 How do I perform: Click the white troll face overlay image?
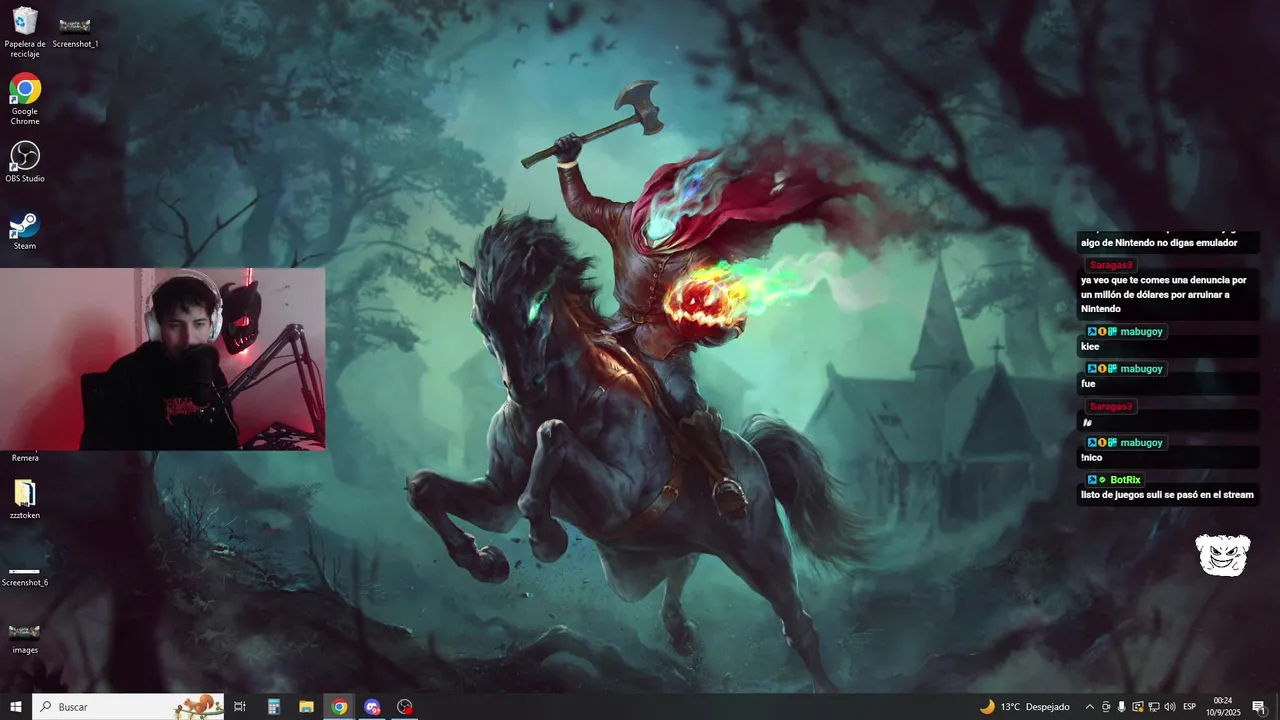(1223, 555)
